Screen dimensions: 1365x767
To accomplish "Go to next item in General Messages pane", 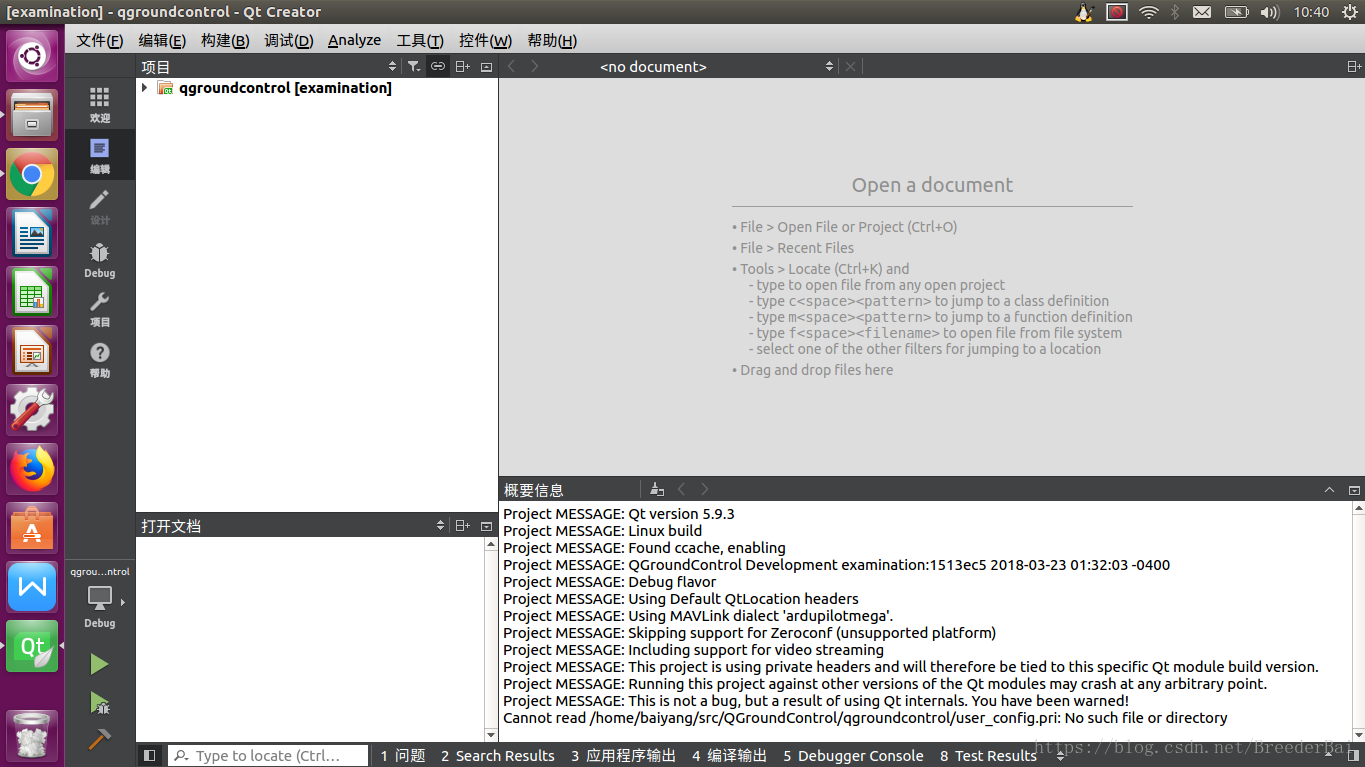I will [705, 489].
